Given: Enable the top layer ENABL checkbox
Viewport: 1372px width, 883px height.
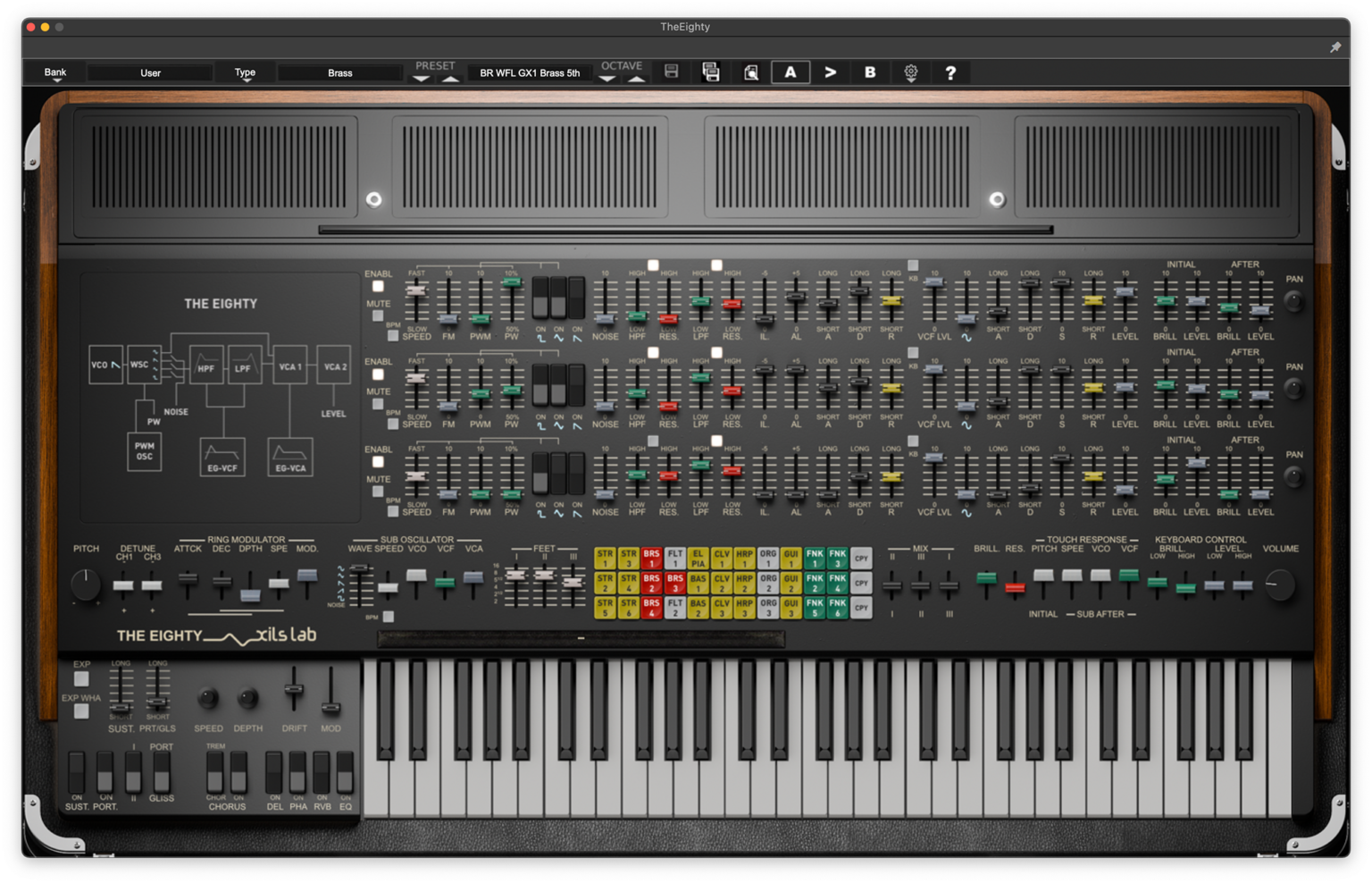Looking at the screenshot, I should tap(379, 286).
